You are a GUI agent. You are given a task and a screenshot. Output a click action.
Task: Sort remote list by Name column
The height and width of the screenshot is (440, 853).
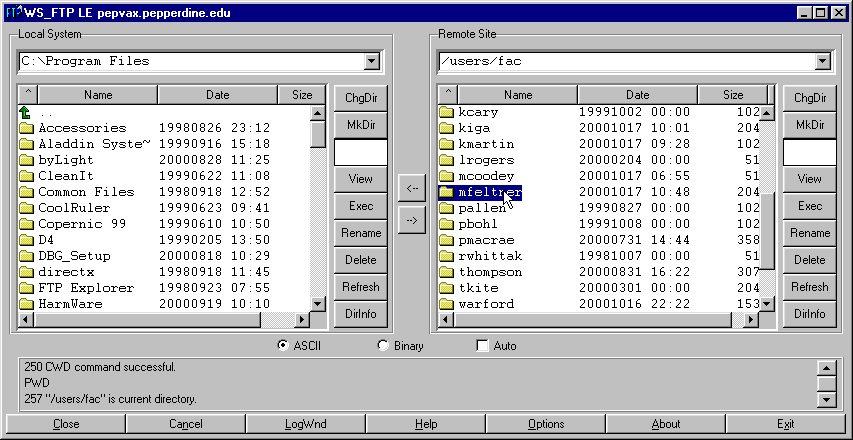tap(518, 95)
